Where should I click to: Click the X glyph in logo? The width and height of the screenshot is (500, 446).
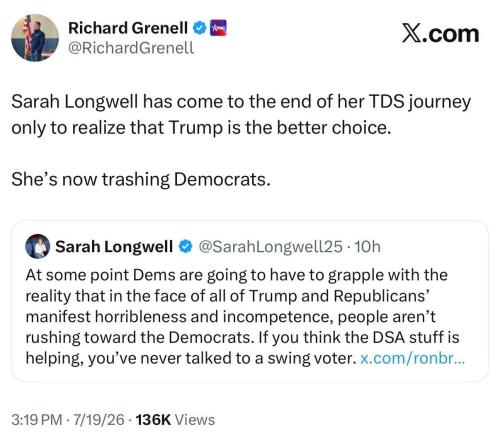click(412, 33)
